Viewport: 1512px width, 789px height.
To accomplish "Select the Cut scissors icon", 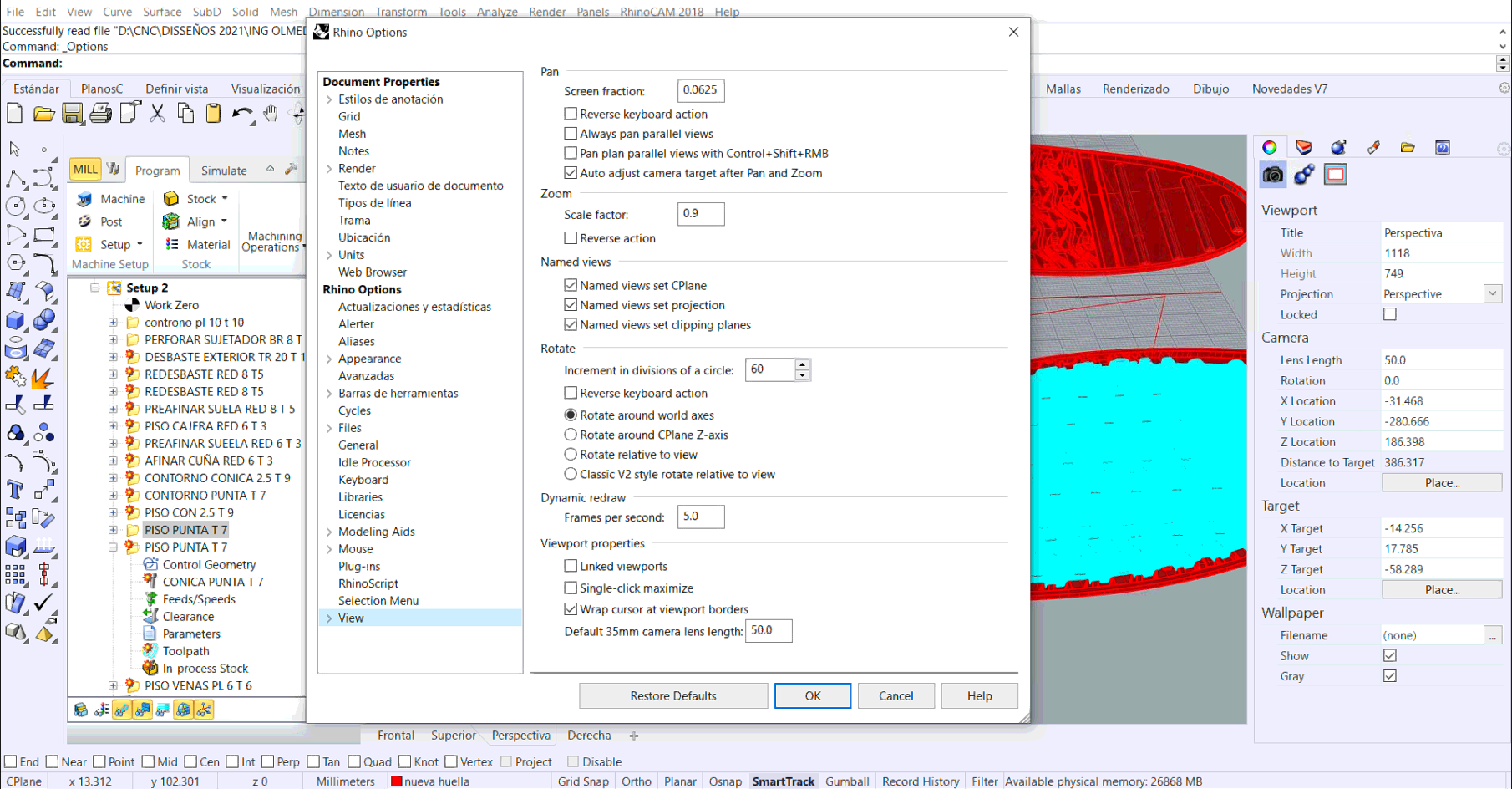I will coord(157,114).
